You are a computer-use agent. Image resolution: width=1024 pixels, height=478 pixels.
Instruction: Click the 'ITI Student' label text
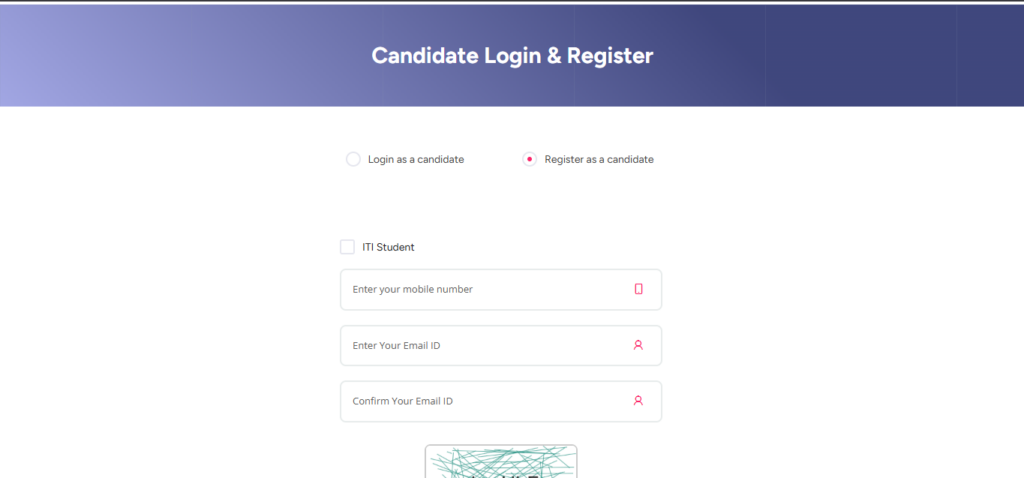(x=388, y=247)
